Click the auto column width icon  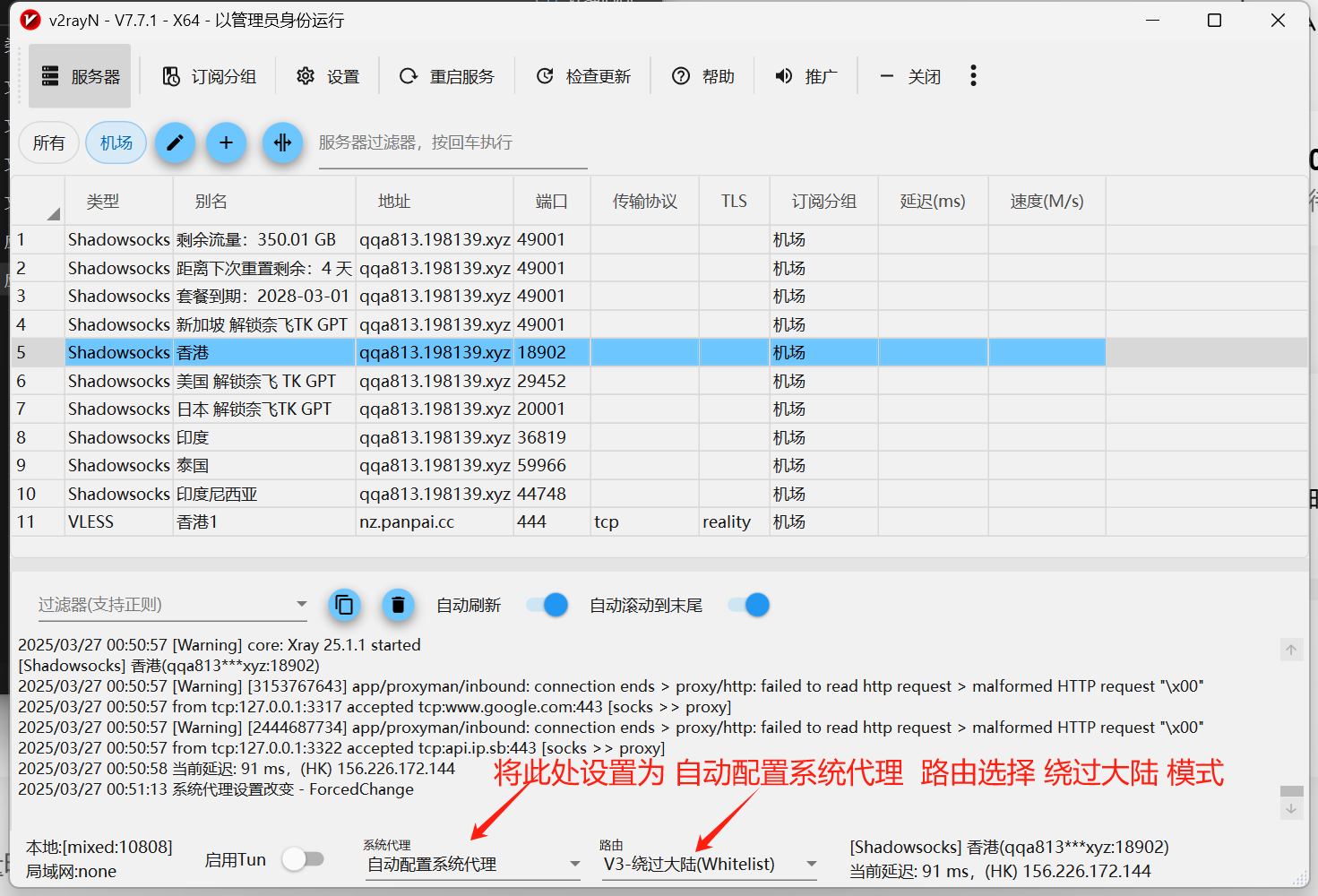coord(282,142)
